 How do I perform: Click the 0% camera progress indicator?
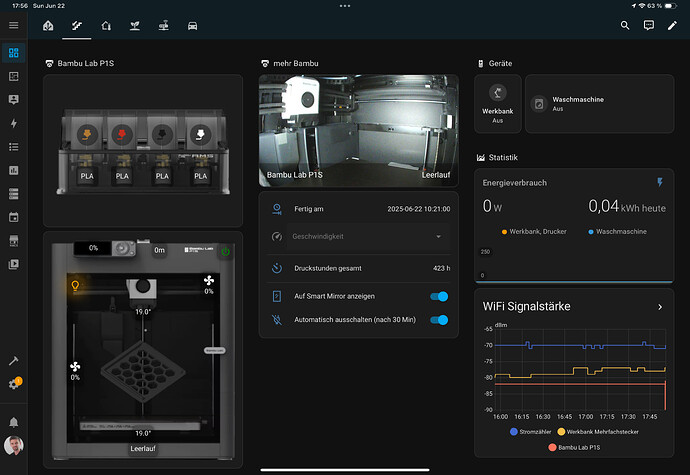93,248
